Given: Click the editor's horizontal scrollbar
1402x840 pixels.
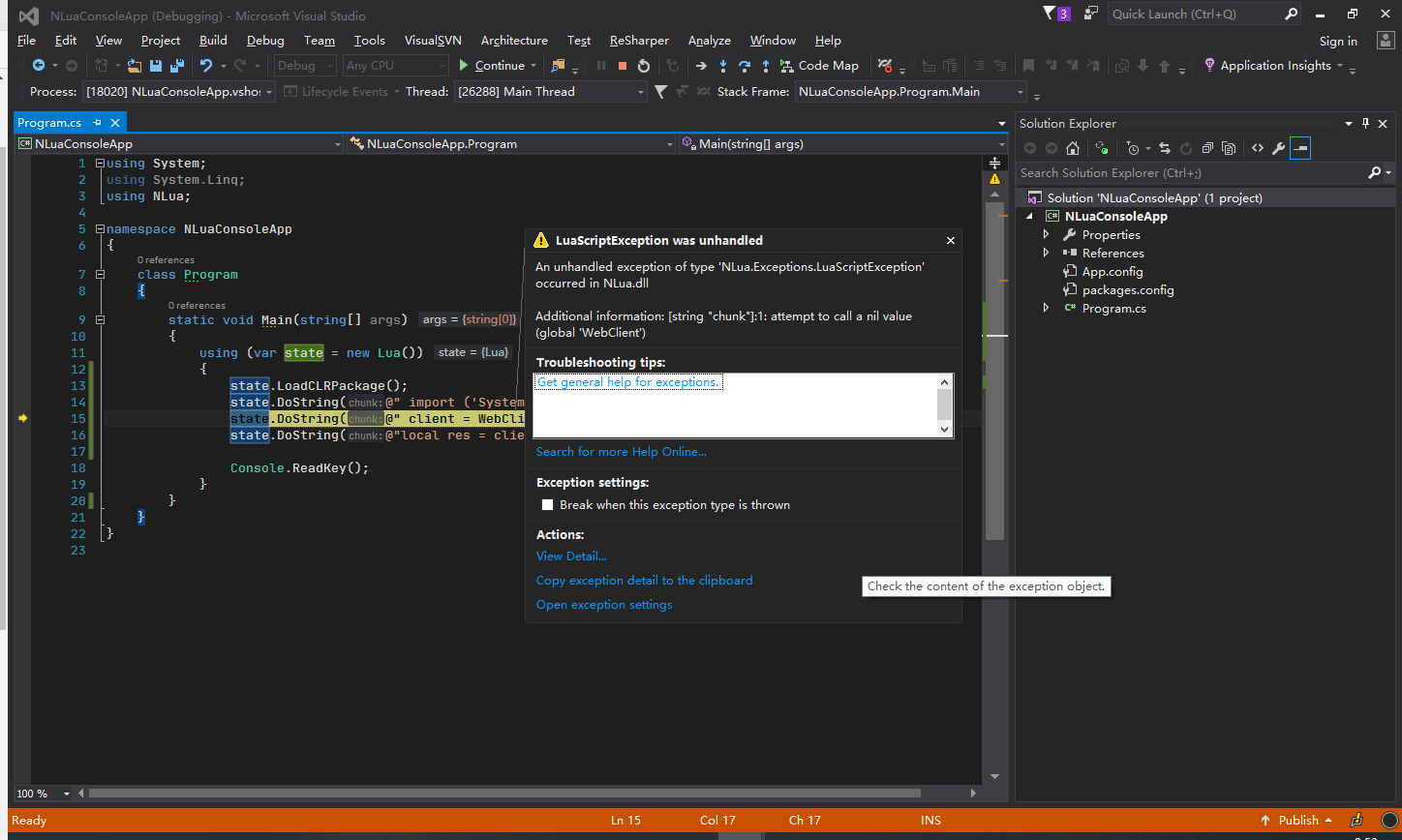Looking at the screenshot, I should tap(503, 794).
